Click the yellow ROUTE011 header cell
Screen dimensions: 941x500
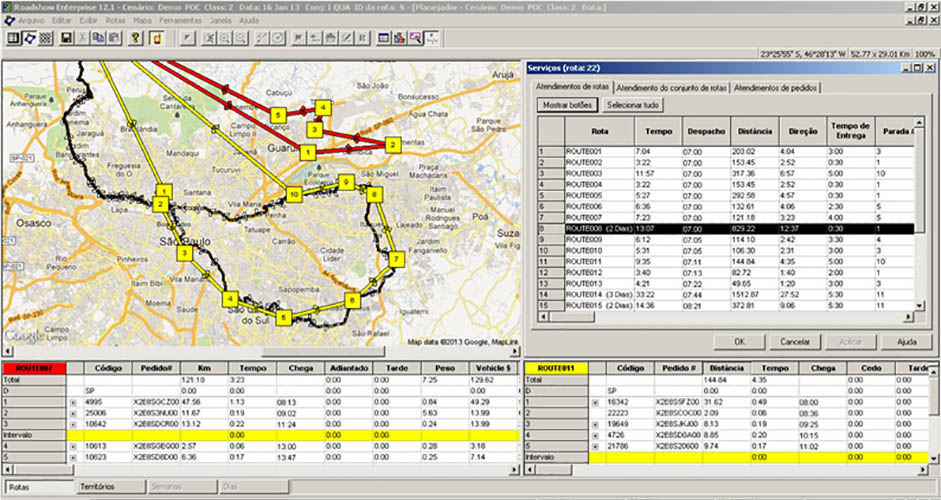click(556, 368)
